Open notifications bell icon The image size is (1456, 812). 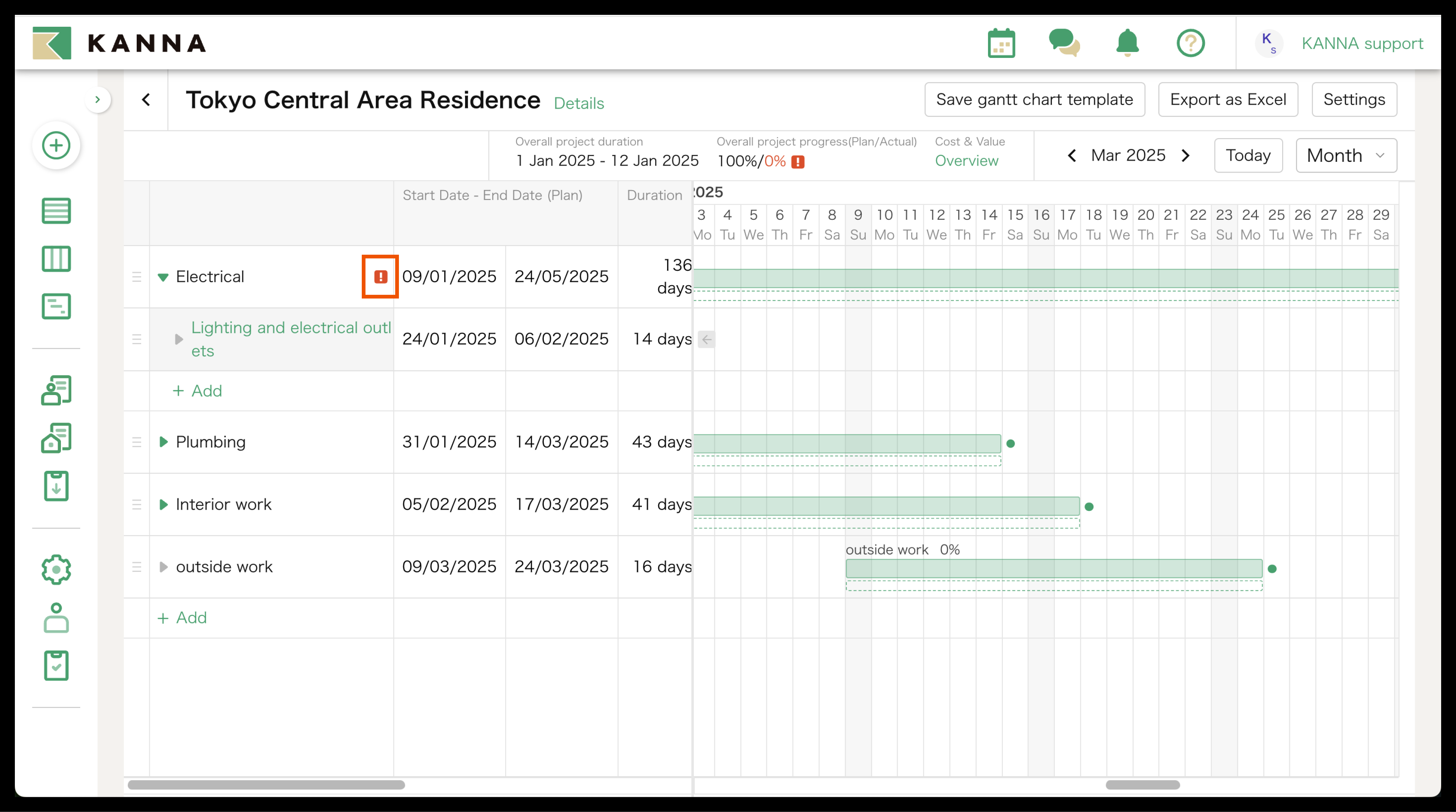[1127, 43]
